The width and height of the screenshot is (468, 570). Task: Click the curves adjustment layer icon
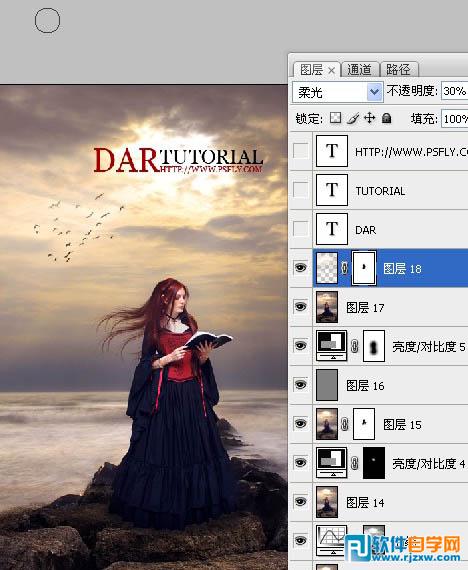[x=332, y=541]
